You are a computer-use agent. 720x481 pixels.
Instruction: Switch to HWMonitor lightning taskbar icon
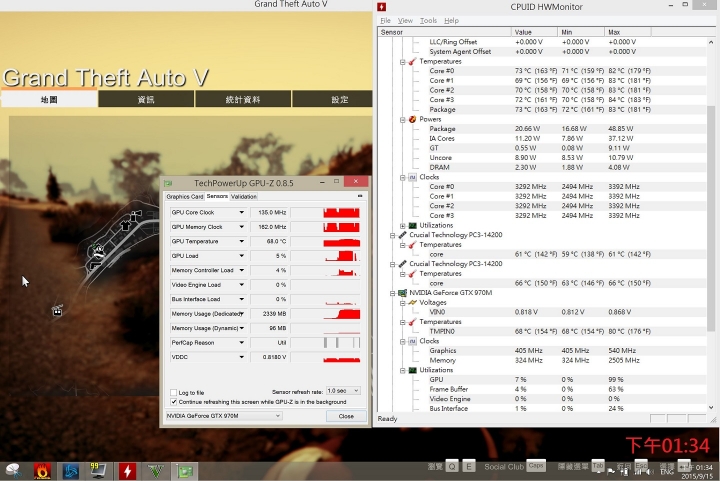127,471
